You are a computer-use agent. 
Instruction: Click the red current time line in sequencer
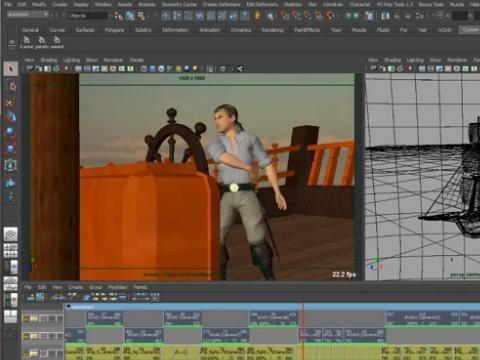coord(303,332)
